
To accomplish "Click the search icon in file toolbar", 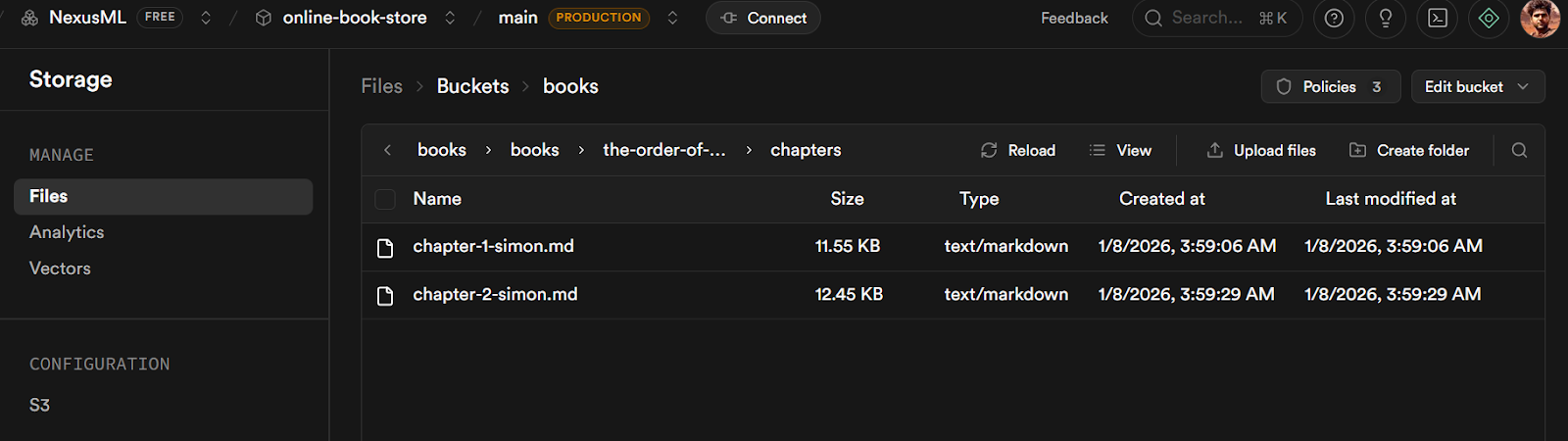I will [x=1519, y=150].
